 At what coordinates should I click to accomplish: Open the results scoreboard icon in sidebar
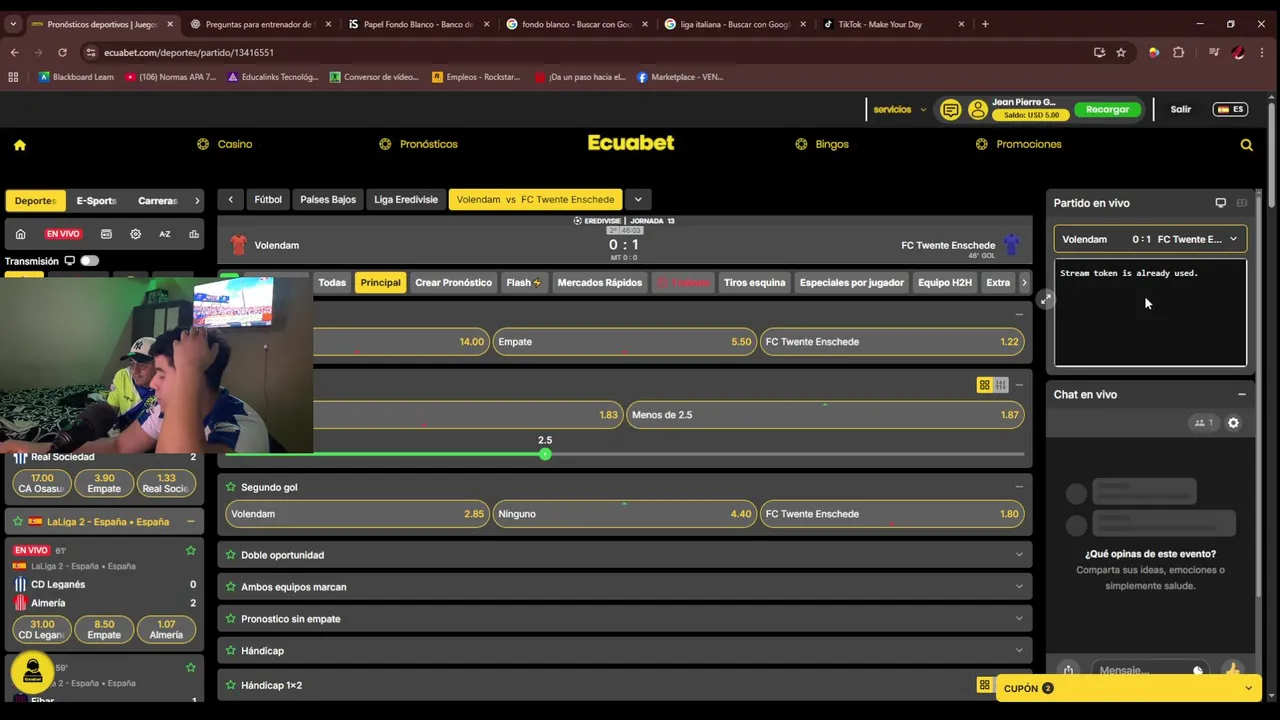click(x=106, y=234)
